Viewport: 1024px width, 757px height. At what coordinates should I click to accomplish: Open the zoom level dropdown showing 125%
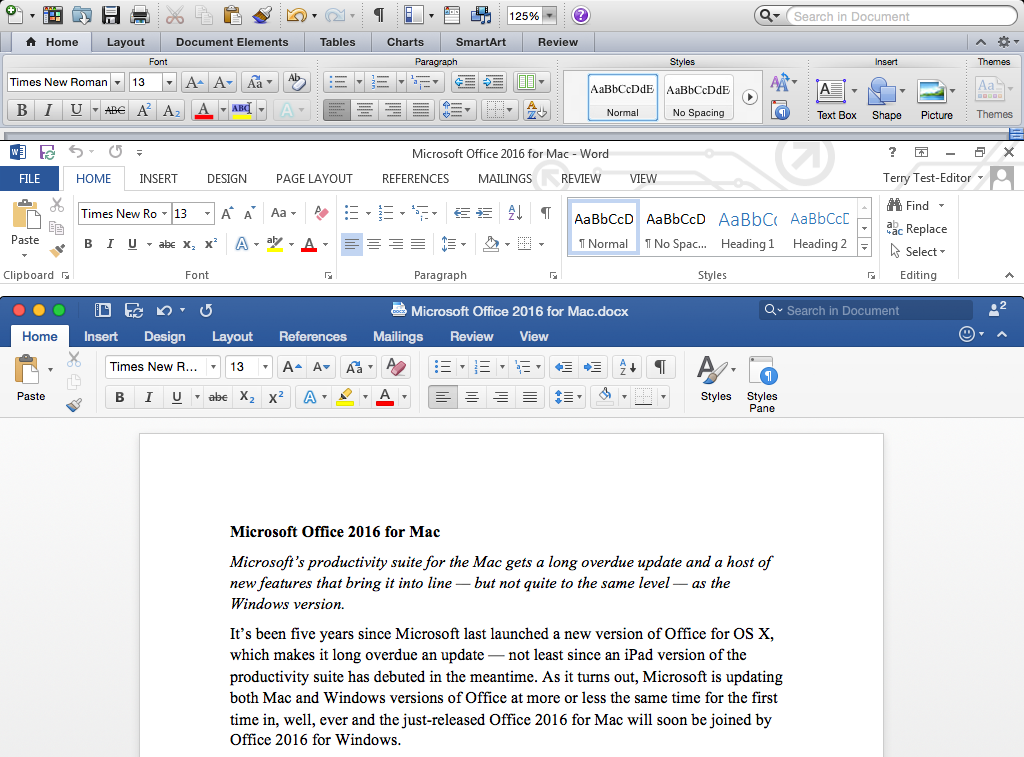531,14
